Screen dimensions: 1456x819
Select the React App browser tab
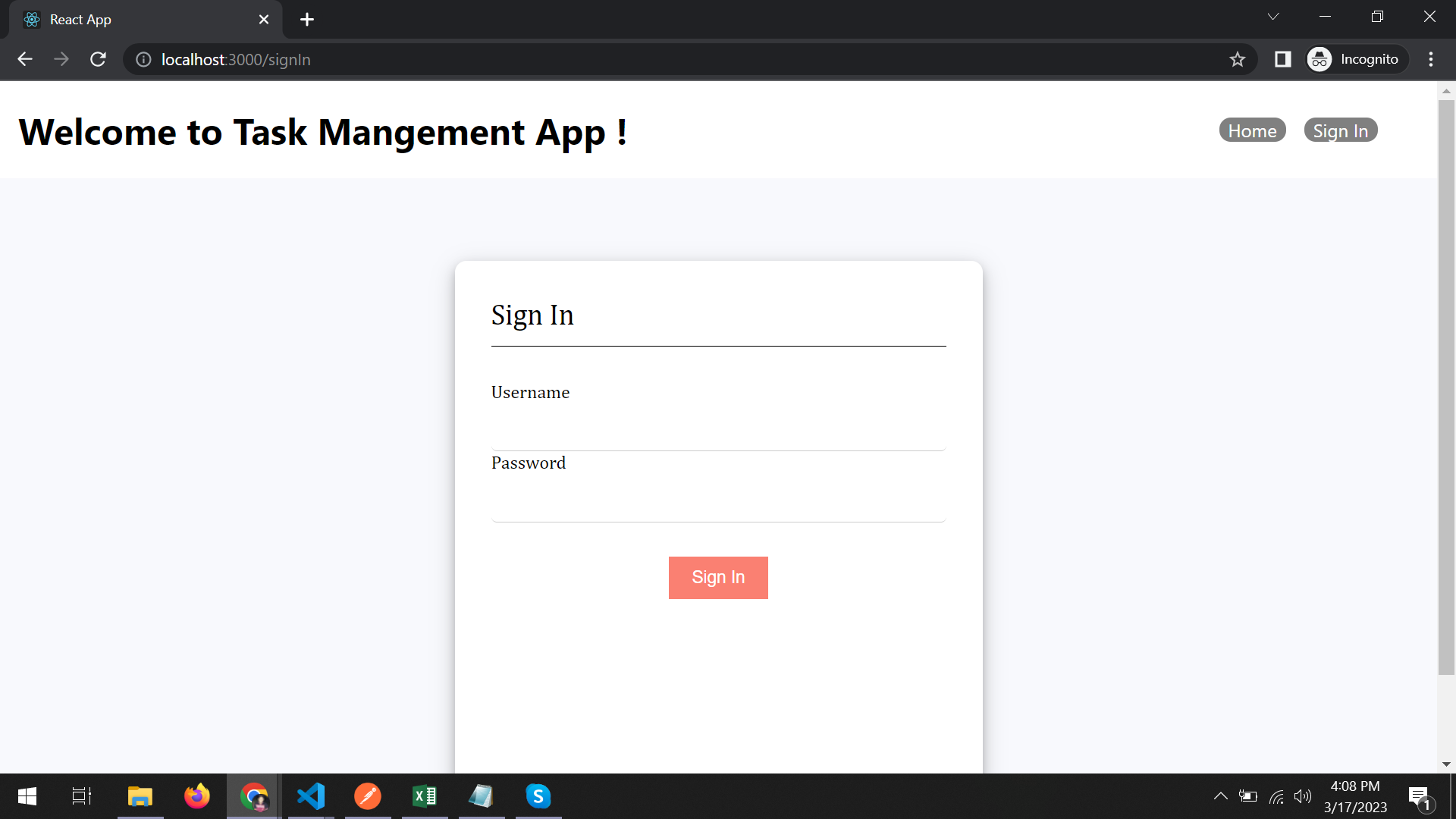(121, 19)
